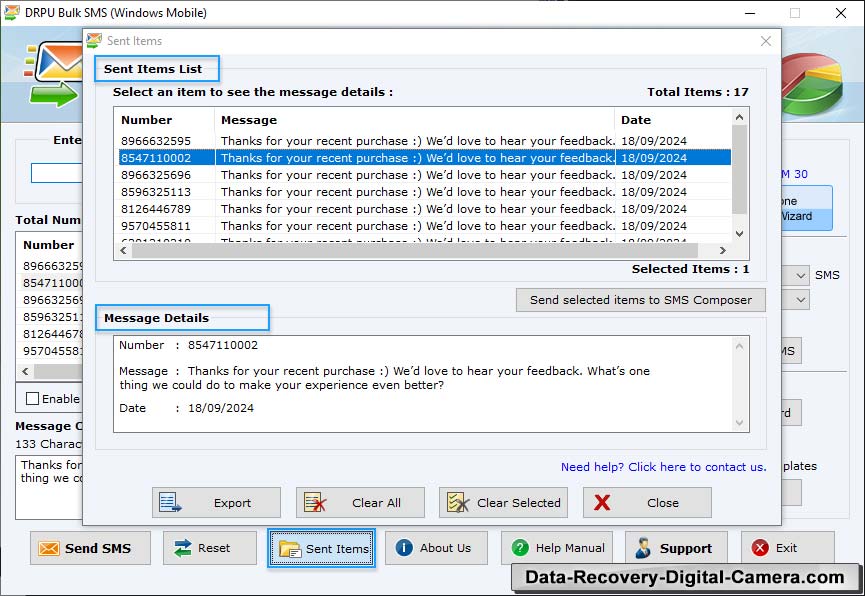Click the red Exit icon

[x=760, y=547]
